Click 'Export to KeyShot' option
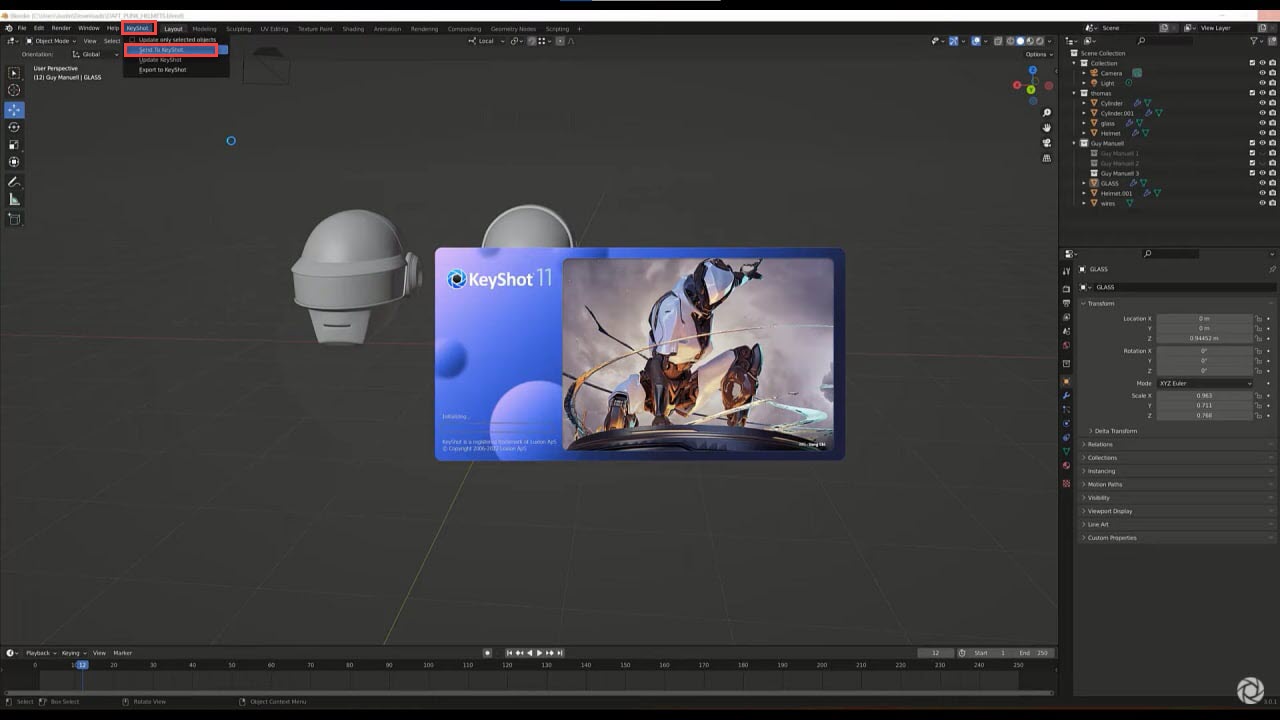1280x720 pixels. pos(162,70)
